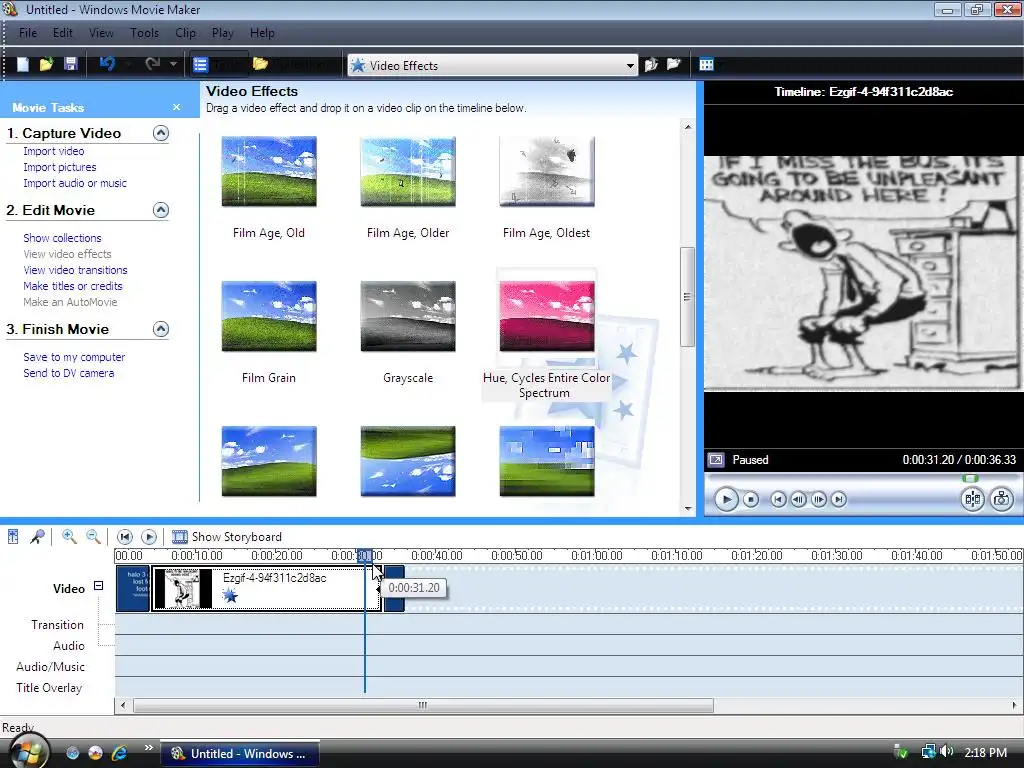Click the preview monitor Stop button
1024x768 pixels.
click(x=751, y=500)
